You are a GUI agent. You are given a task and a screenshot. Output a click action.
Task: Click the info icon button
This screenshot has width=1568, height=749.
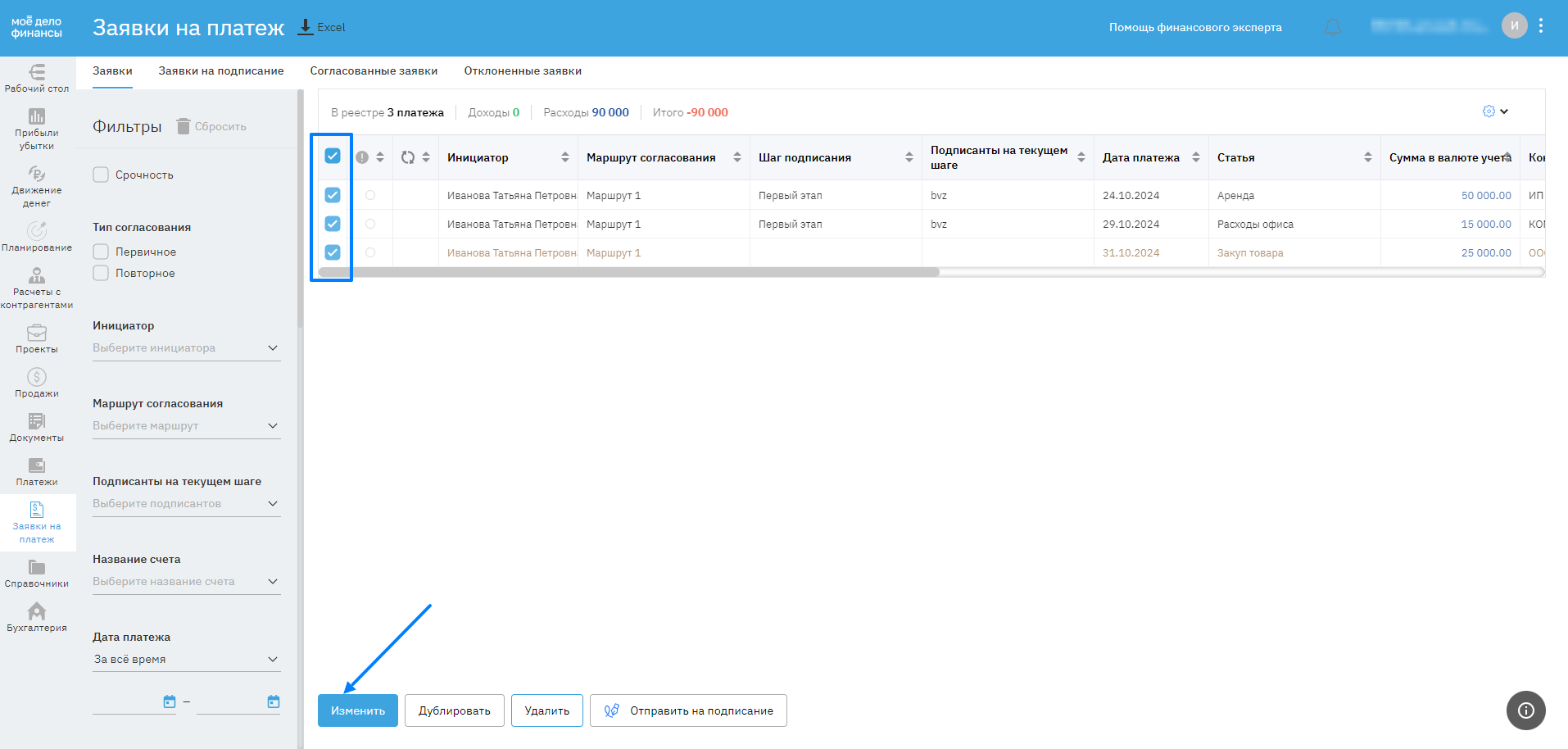pos(1525,710)
